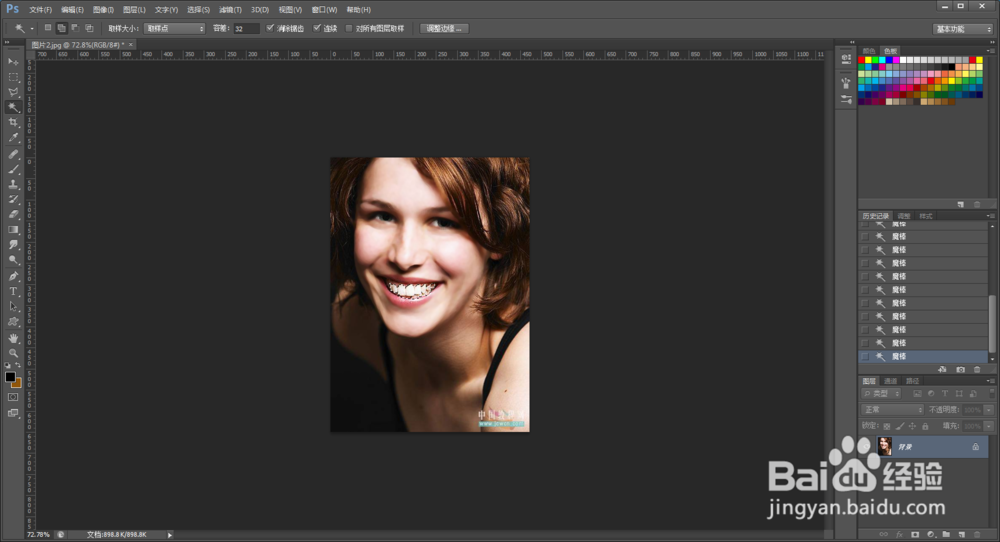Pick the white swatch in first Swatches row
Viewport: 1000px width, 542px height.
(x=902, y=60)
